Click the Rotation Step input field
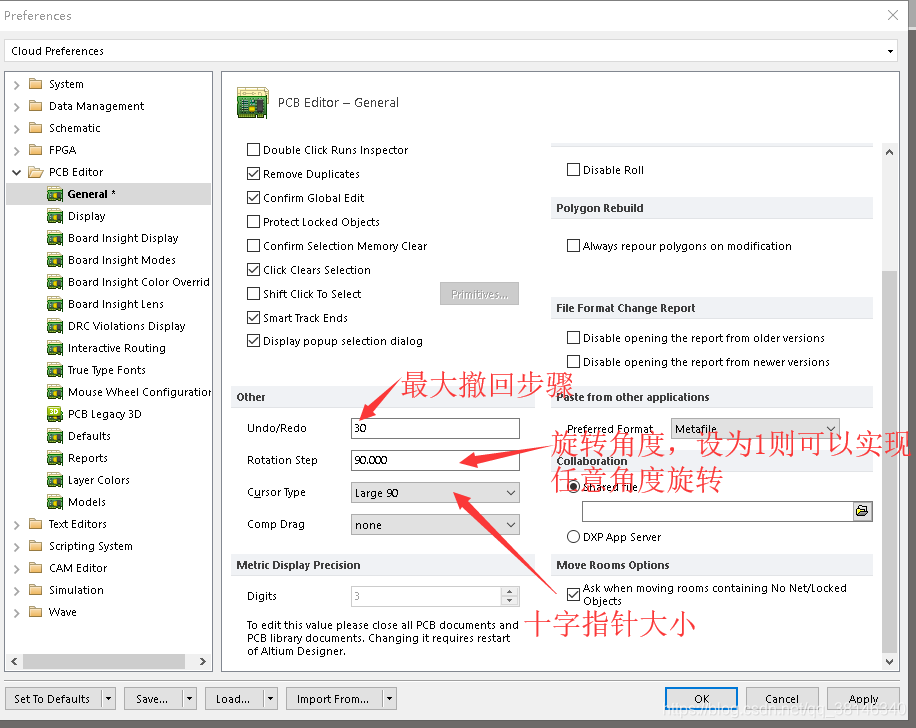The width and height of the screenshot is (916, 728). click(x=435, y=460)
